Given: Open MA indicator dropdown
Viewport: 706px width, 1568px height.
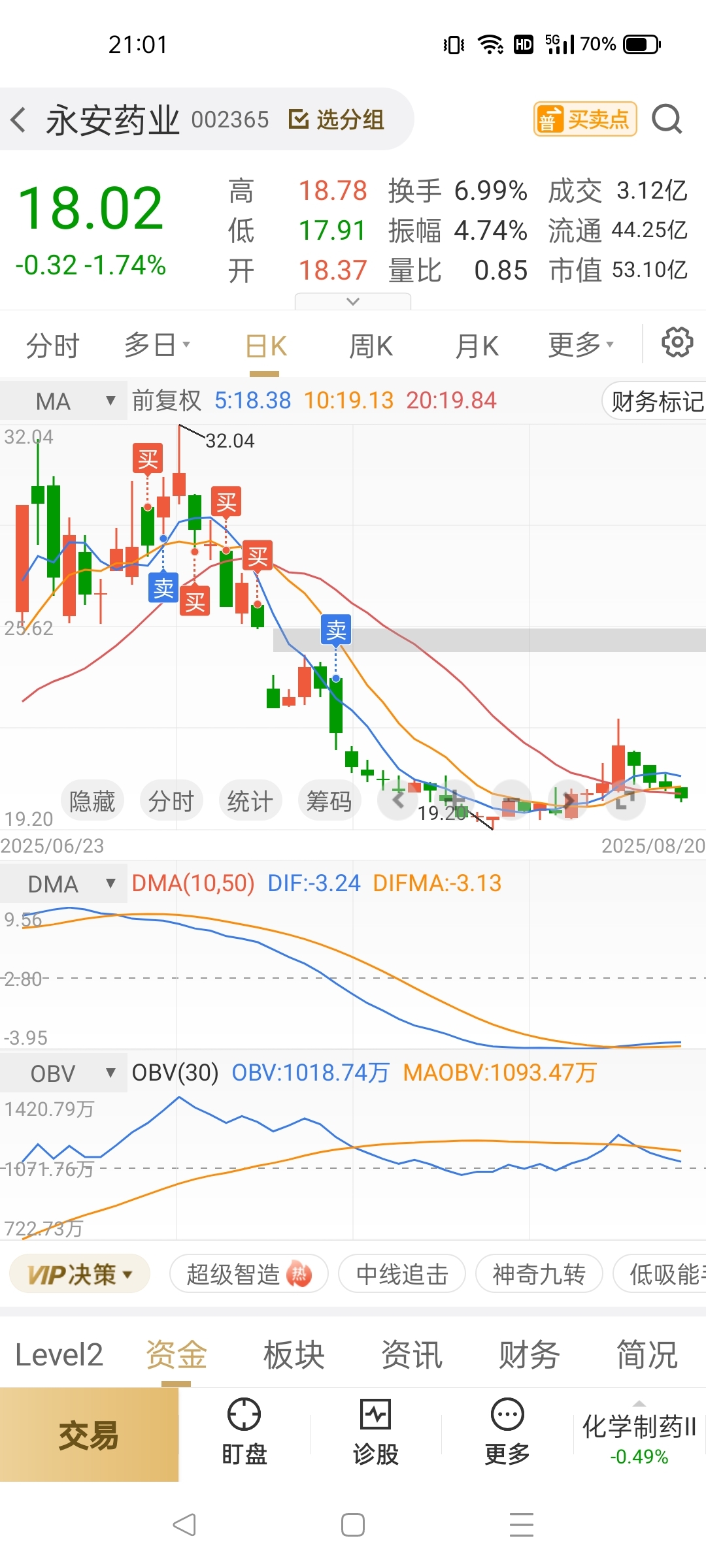Looking at the screenshot, I should [63, 400].
